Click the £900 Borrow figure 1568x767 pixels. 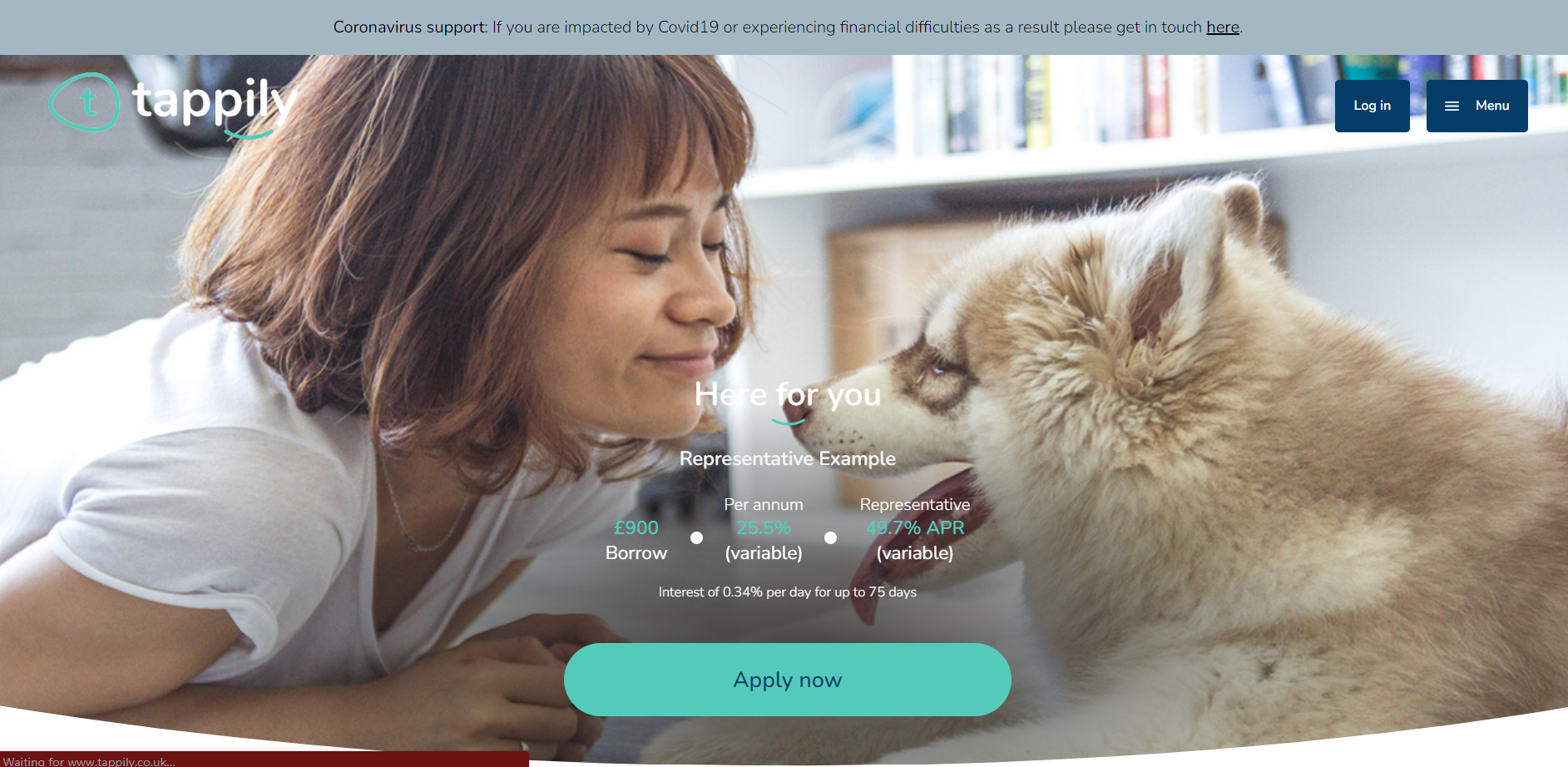636,540
